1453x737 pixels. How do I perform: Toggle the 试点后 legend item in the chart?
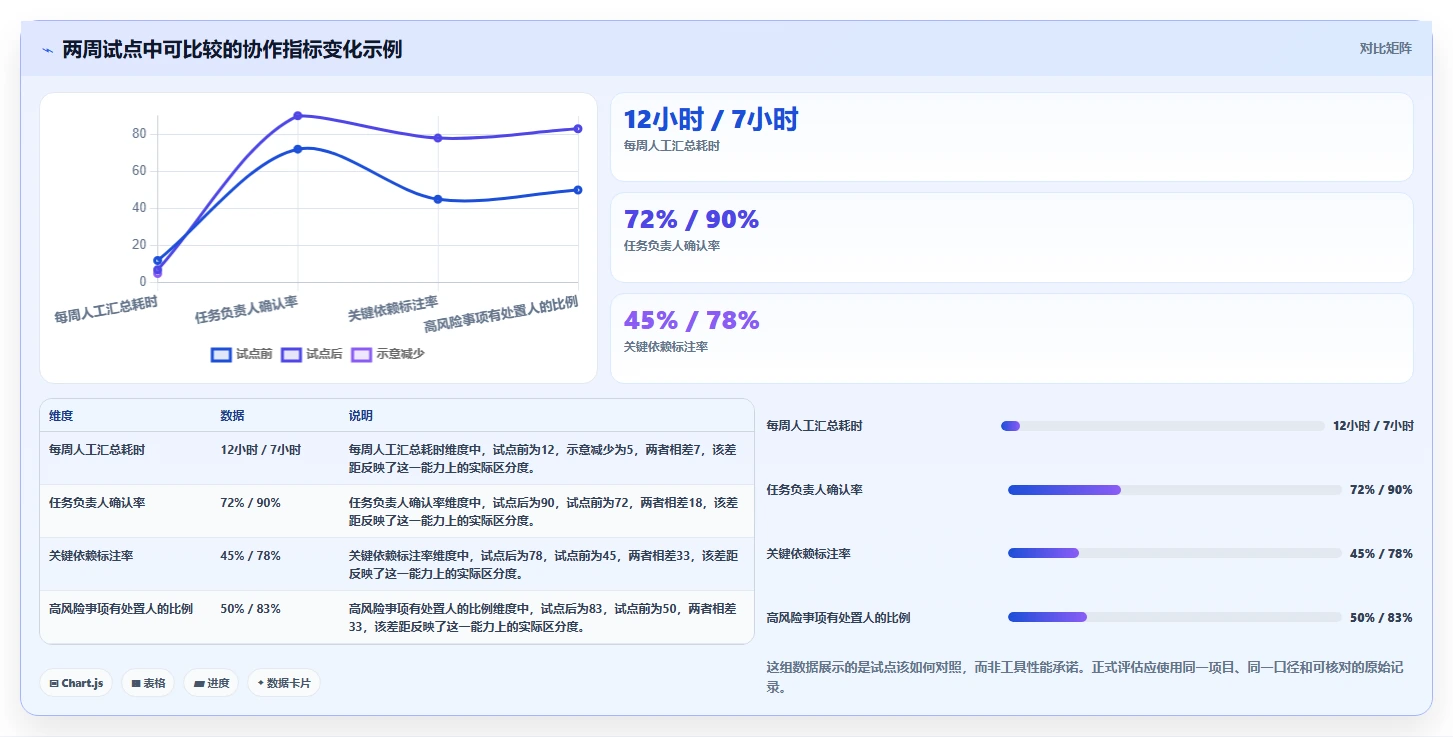pos(311,354)
